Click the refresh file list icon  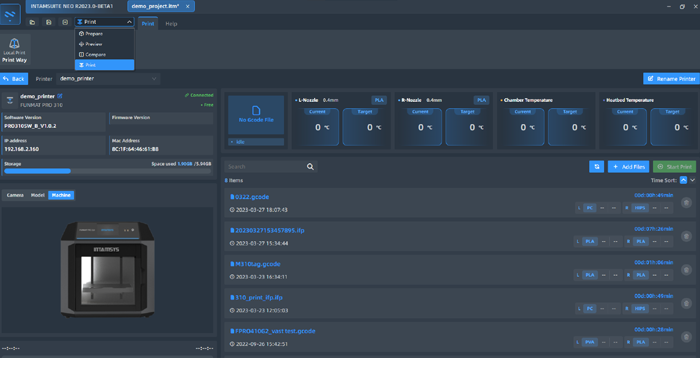(x=596, y=167)
